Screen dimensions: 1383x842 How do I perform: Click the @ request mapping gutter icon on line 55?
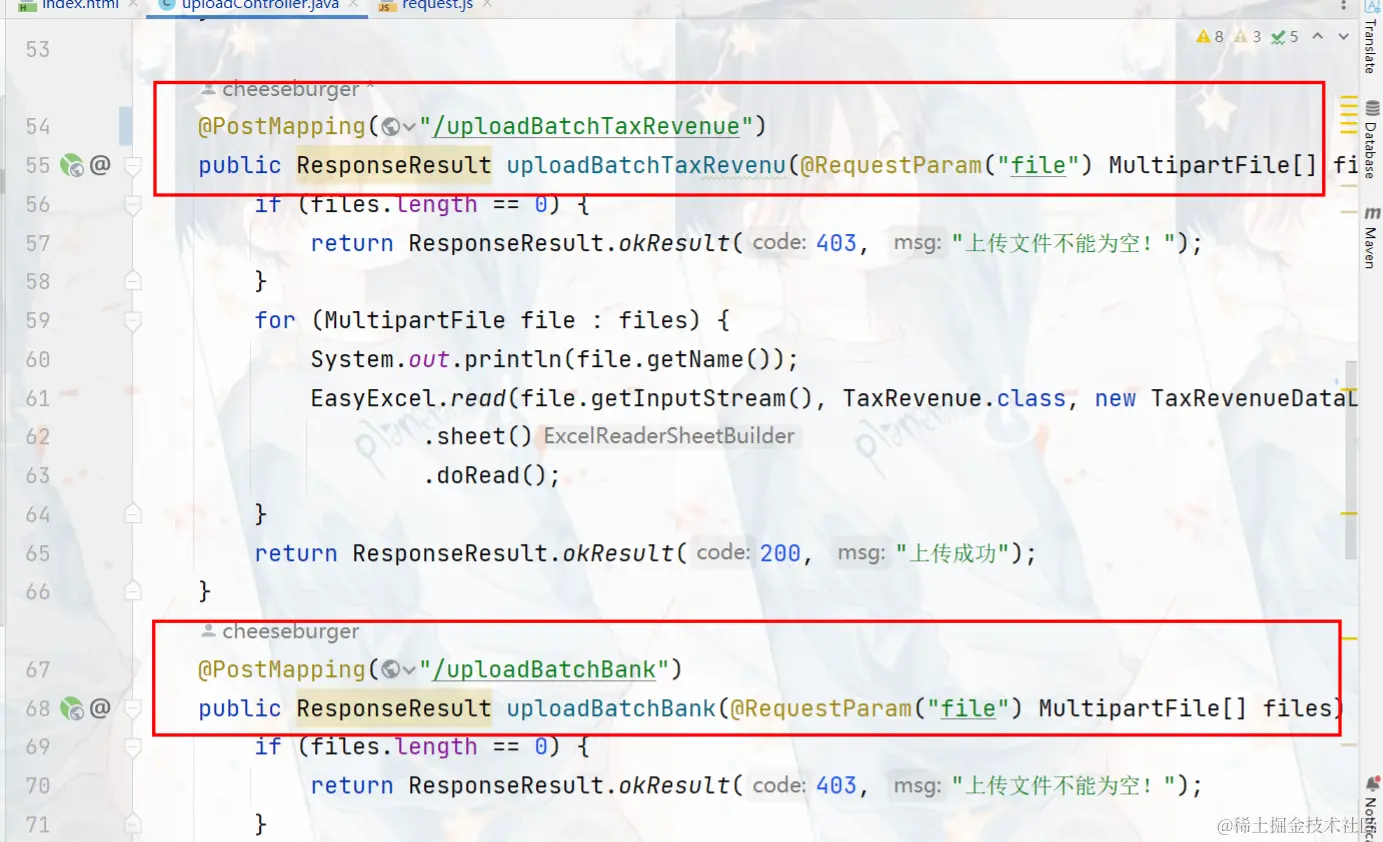[x=99, y=165]
